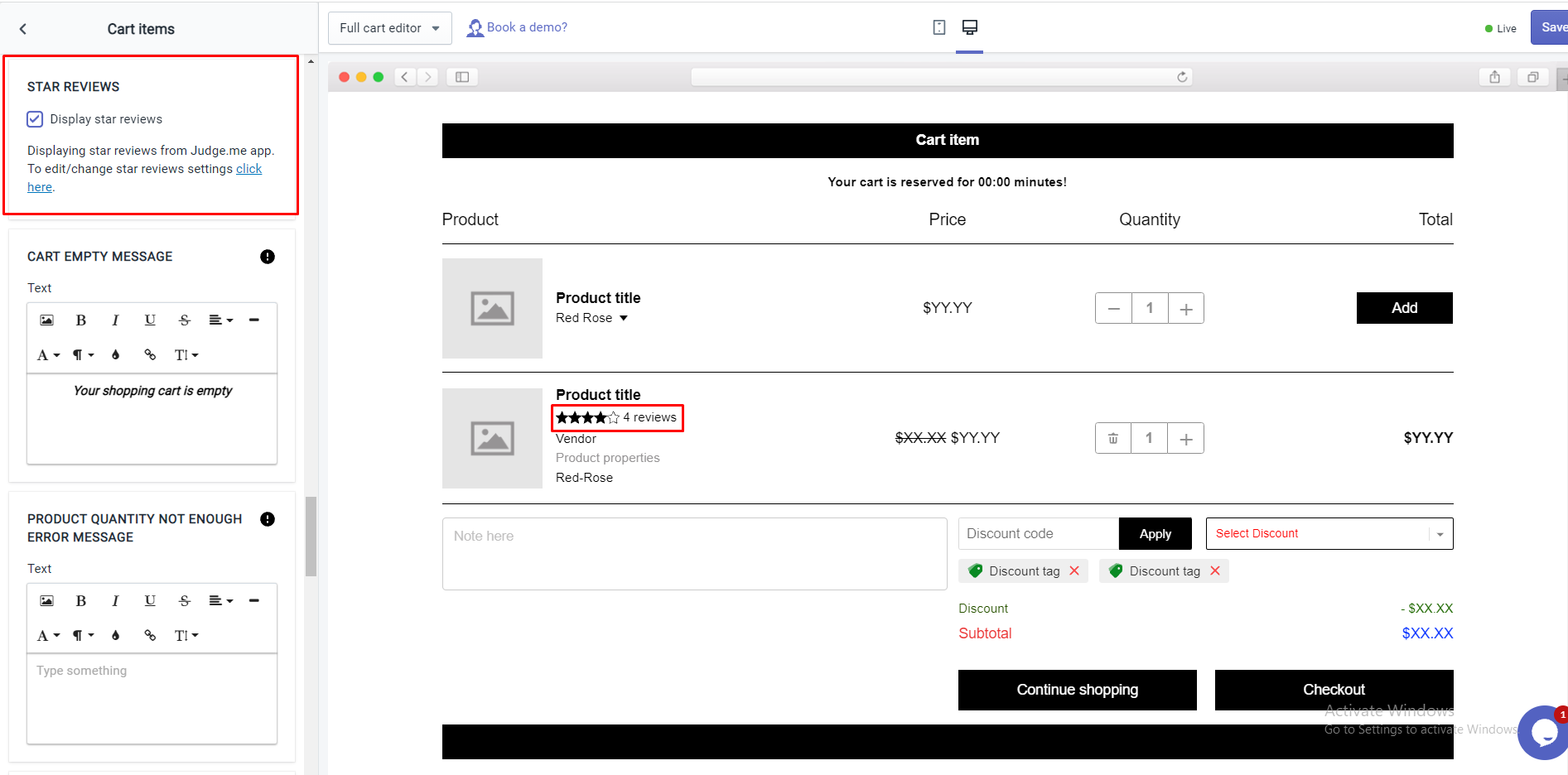Click second product image thumbnail
The height and width of the screenshot is (775, 1568).
(x=492, y=438)
